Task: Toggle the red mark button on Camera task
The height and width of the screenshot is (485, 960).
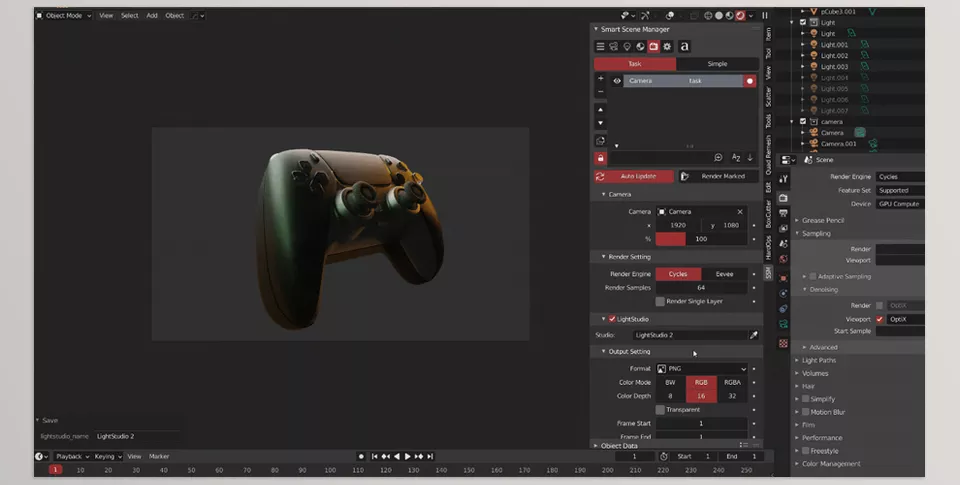Action: (749, 81)
